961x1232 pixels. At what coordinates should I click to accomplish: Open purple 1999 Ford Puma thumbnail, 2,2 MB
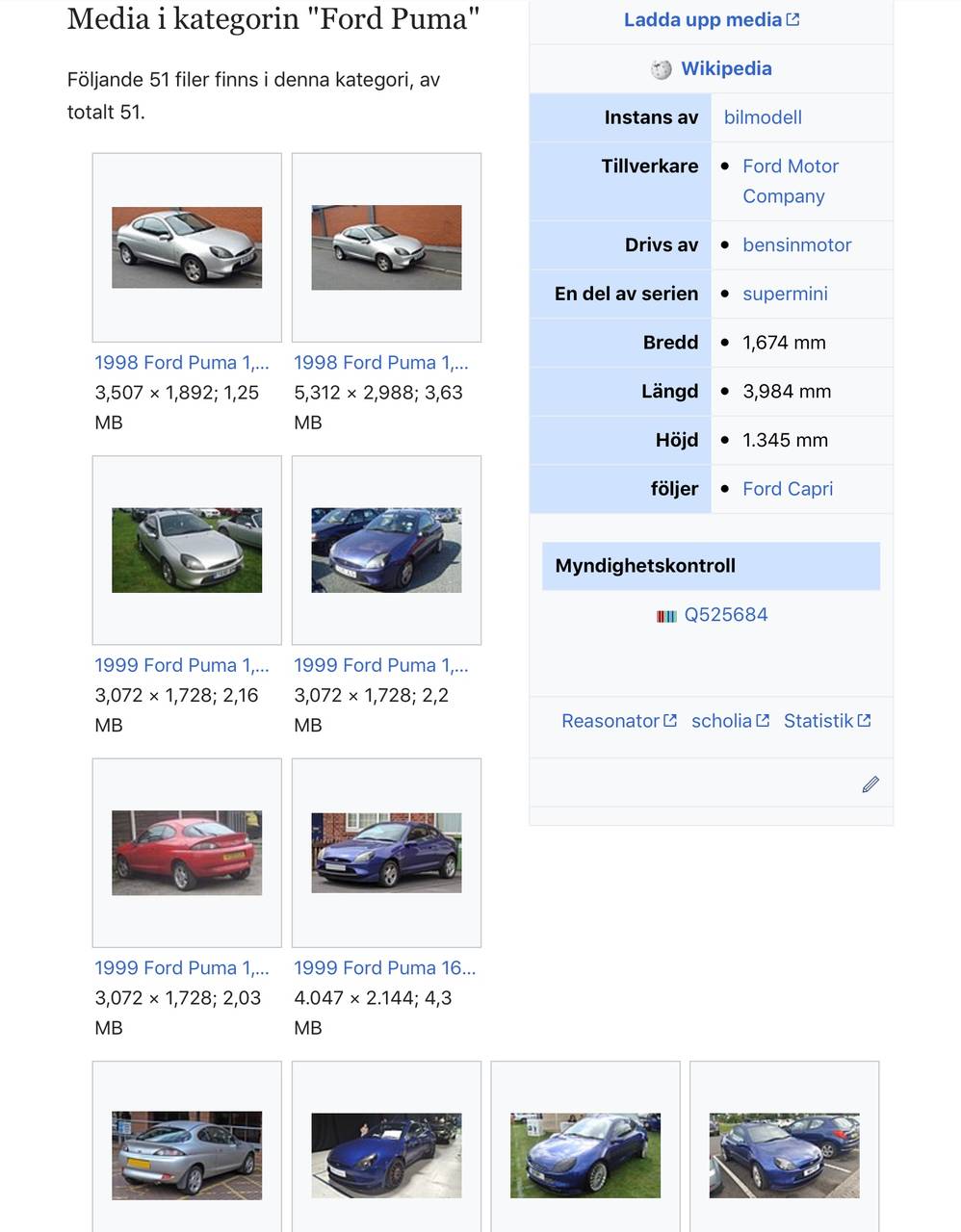click(386, 550)
